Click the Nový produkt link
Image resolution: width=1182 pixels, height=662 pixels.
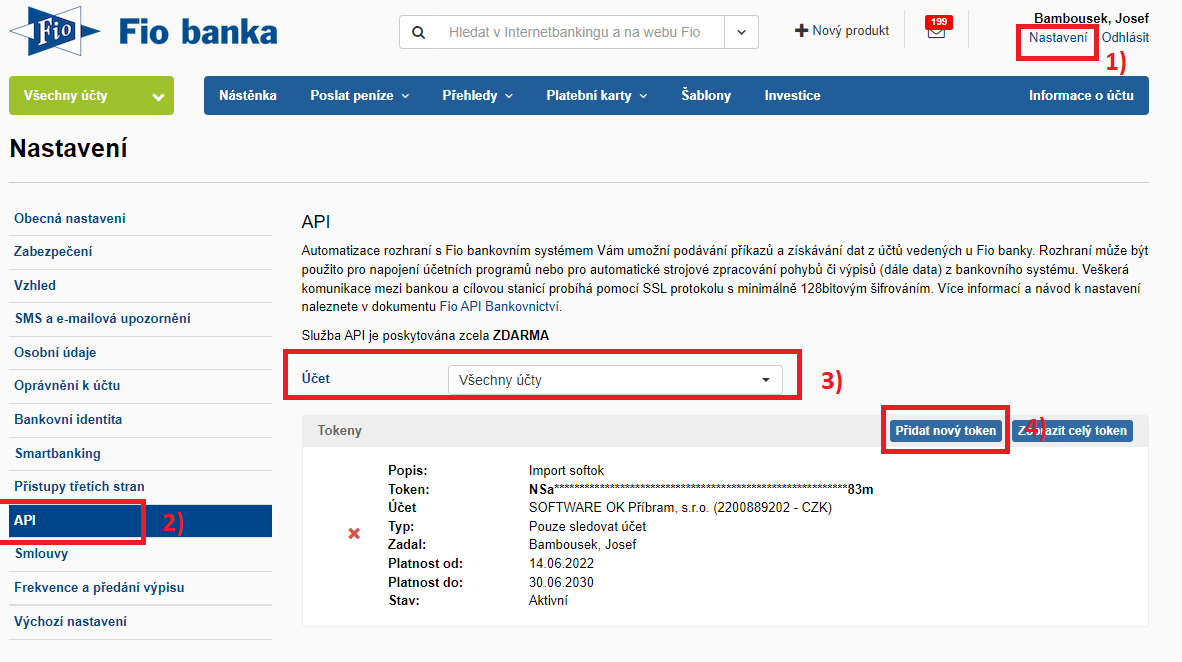pyautogui.click(x=850, y=31)
